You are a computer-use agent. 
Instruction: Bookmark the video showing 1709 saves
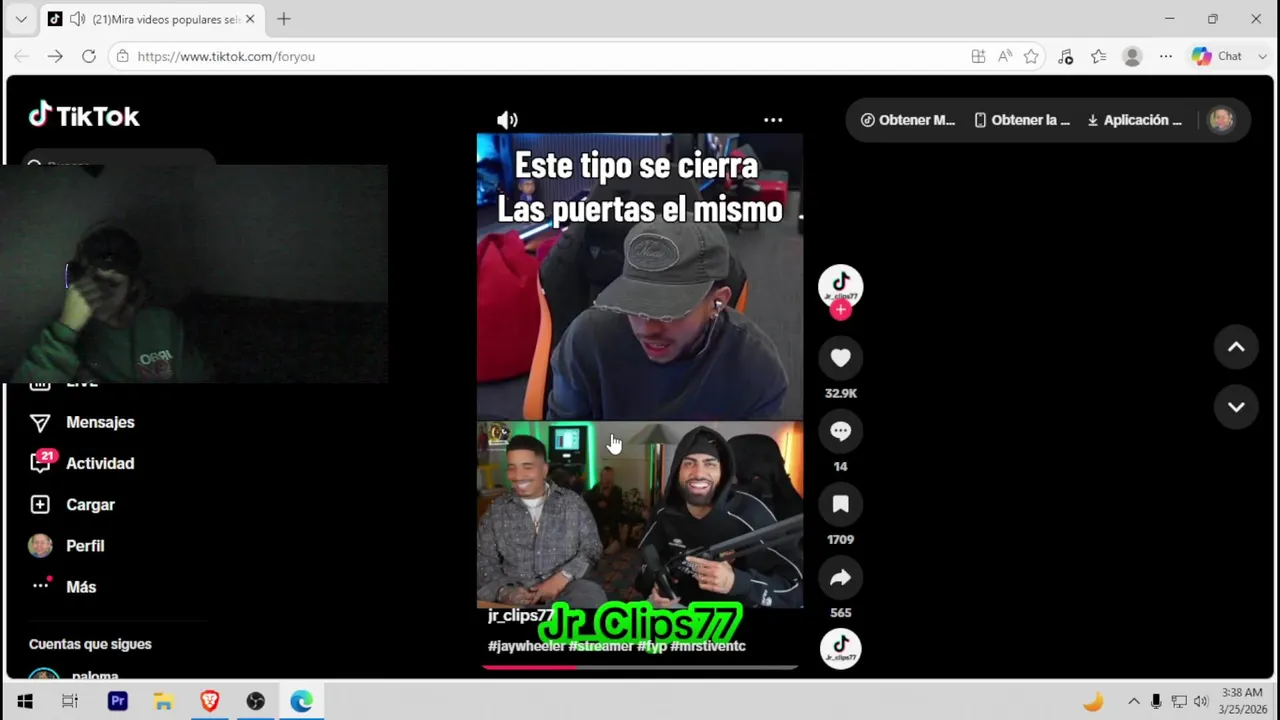[x=840, y=504]
